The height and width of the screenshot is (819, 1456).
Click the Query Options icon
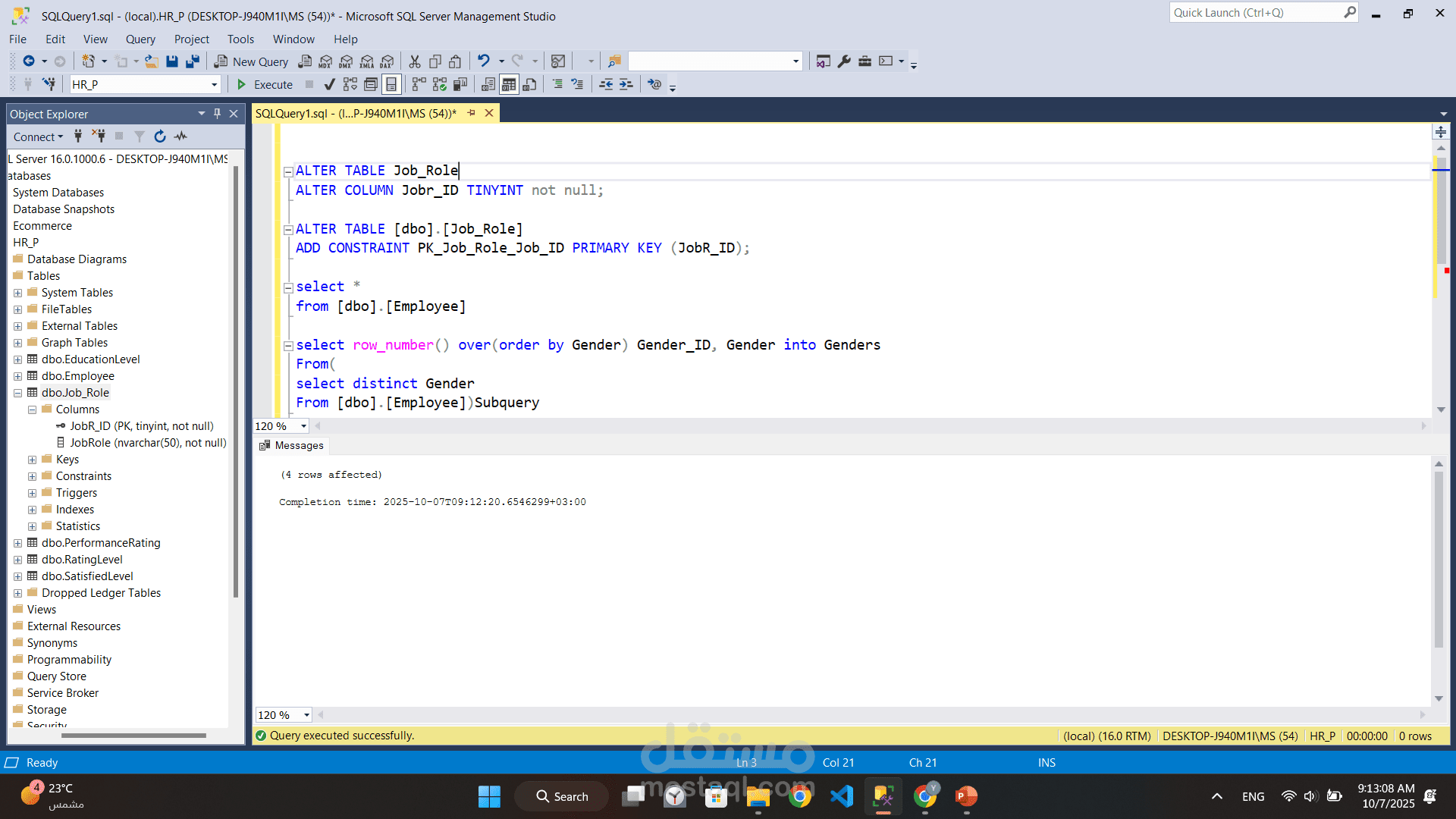pyautogui.click(x=371, y=84)
